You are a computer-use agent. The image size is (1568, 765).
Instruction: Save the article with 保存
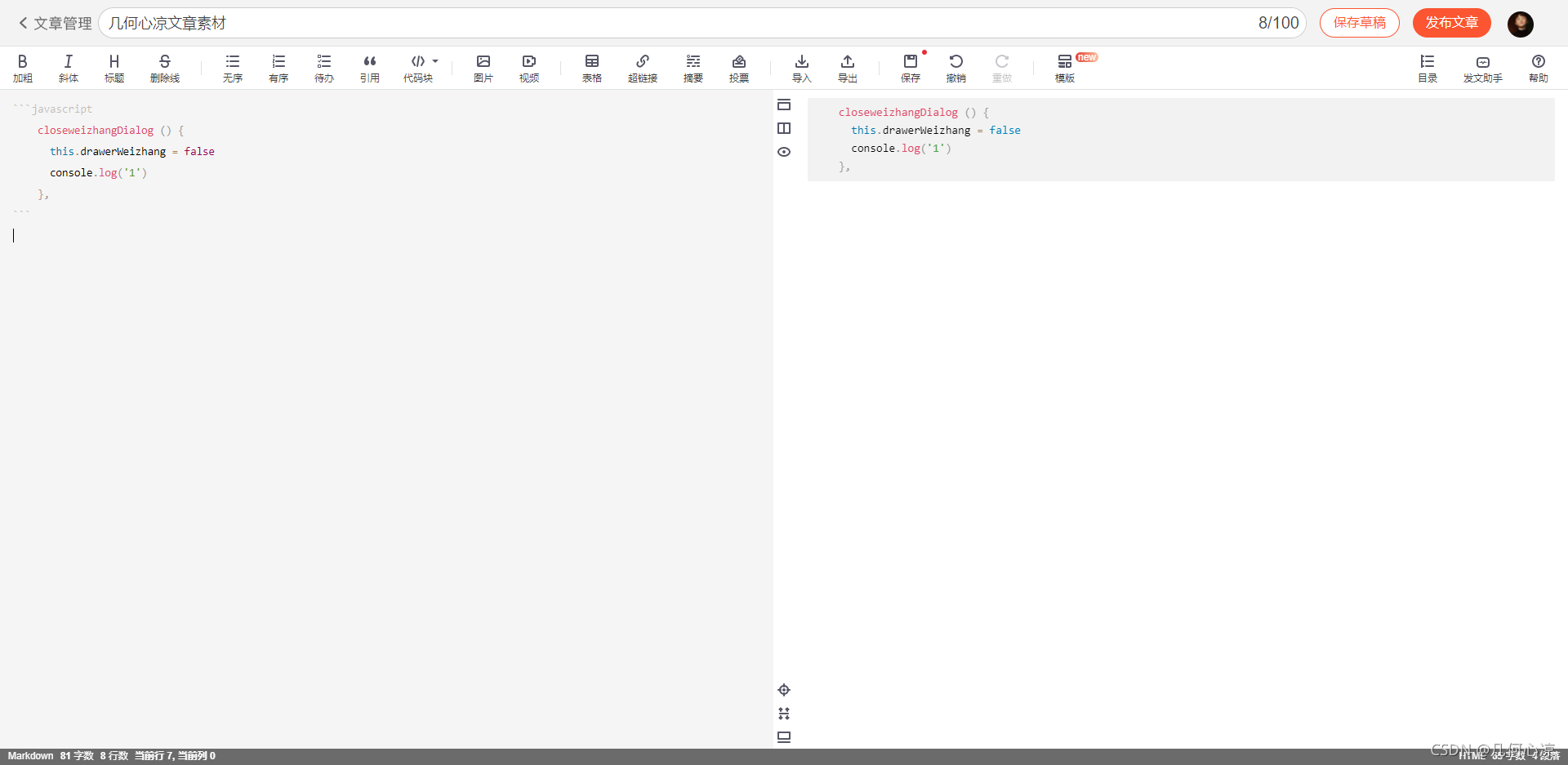[911, 68]
